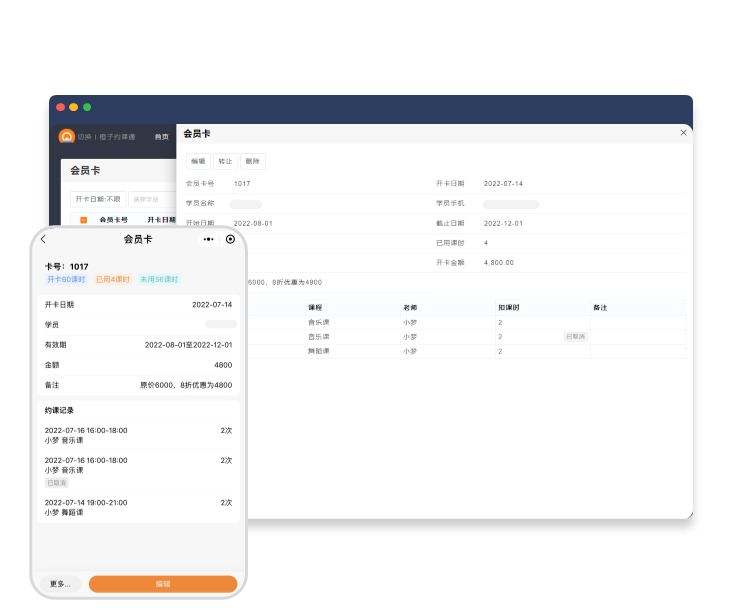
Task: Click the 切换 switch menu item
Action: coord(83,137)
